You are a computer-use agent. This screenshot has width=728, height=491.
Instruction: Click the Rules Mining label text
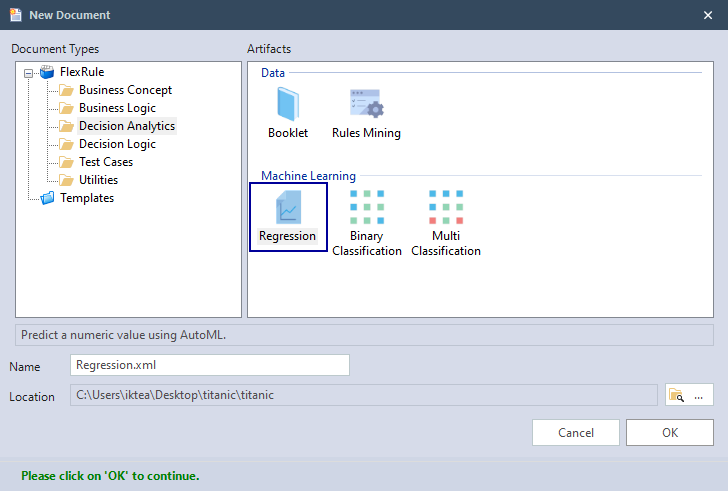366,133
